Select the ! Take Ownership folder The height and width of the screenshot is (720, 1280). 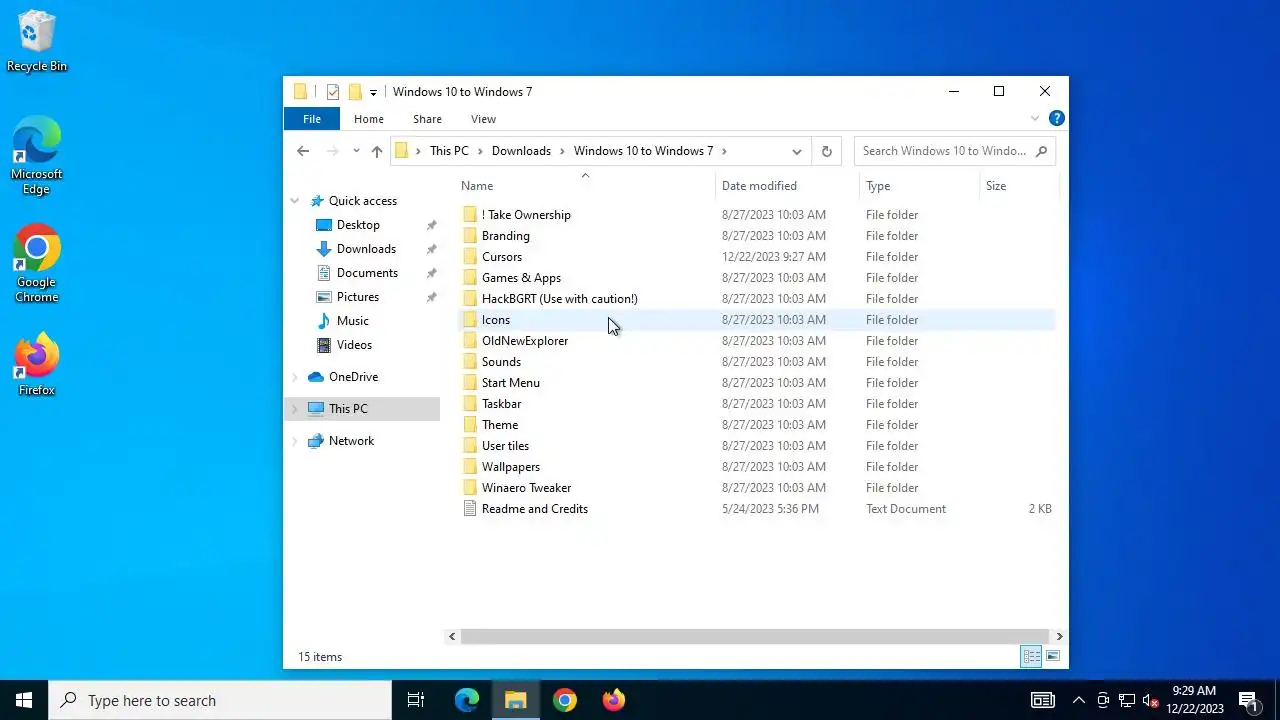(x=526, y=215)
